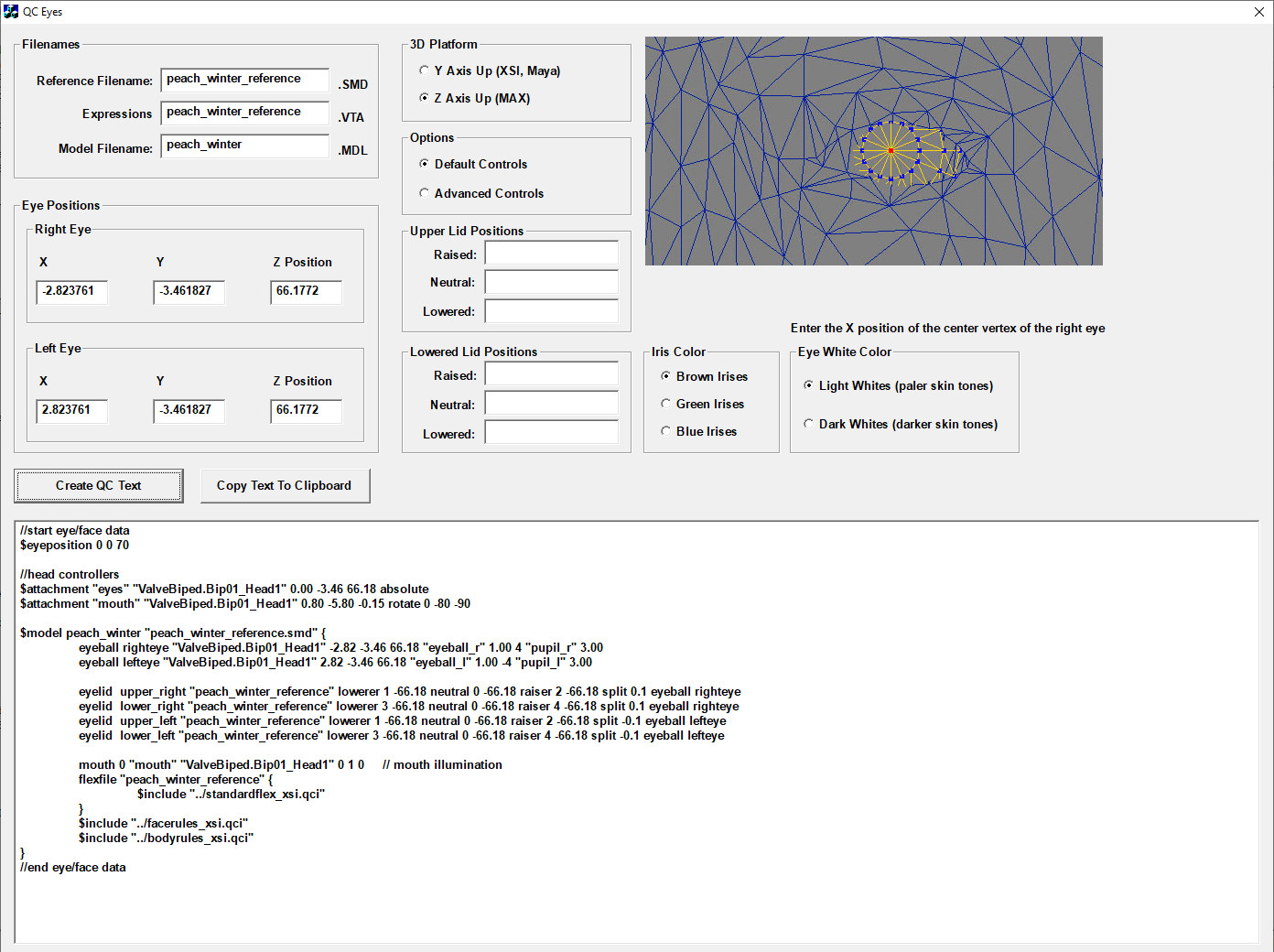
Task: Focus the Expressions filename field
Action: (x=244, y=113)
